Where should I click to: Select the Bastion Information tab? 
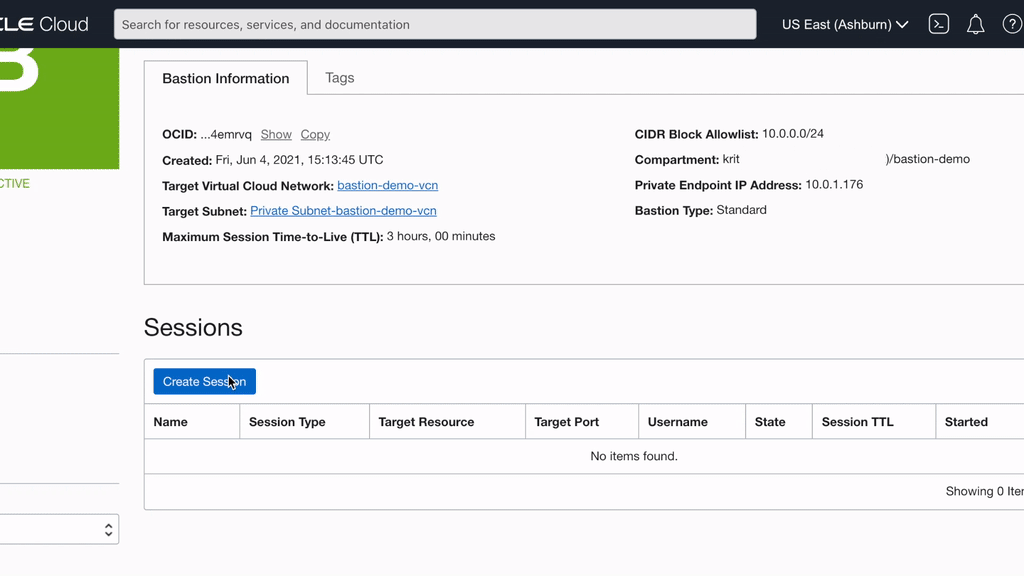coord(225,77)
